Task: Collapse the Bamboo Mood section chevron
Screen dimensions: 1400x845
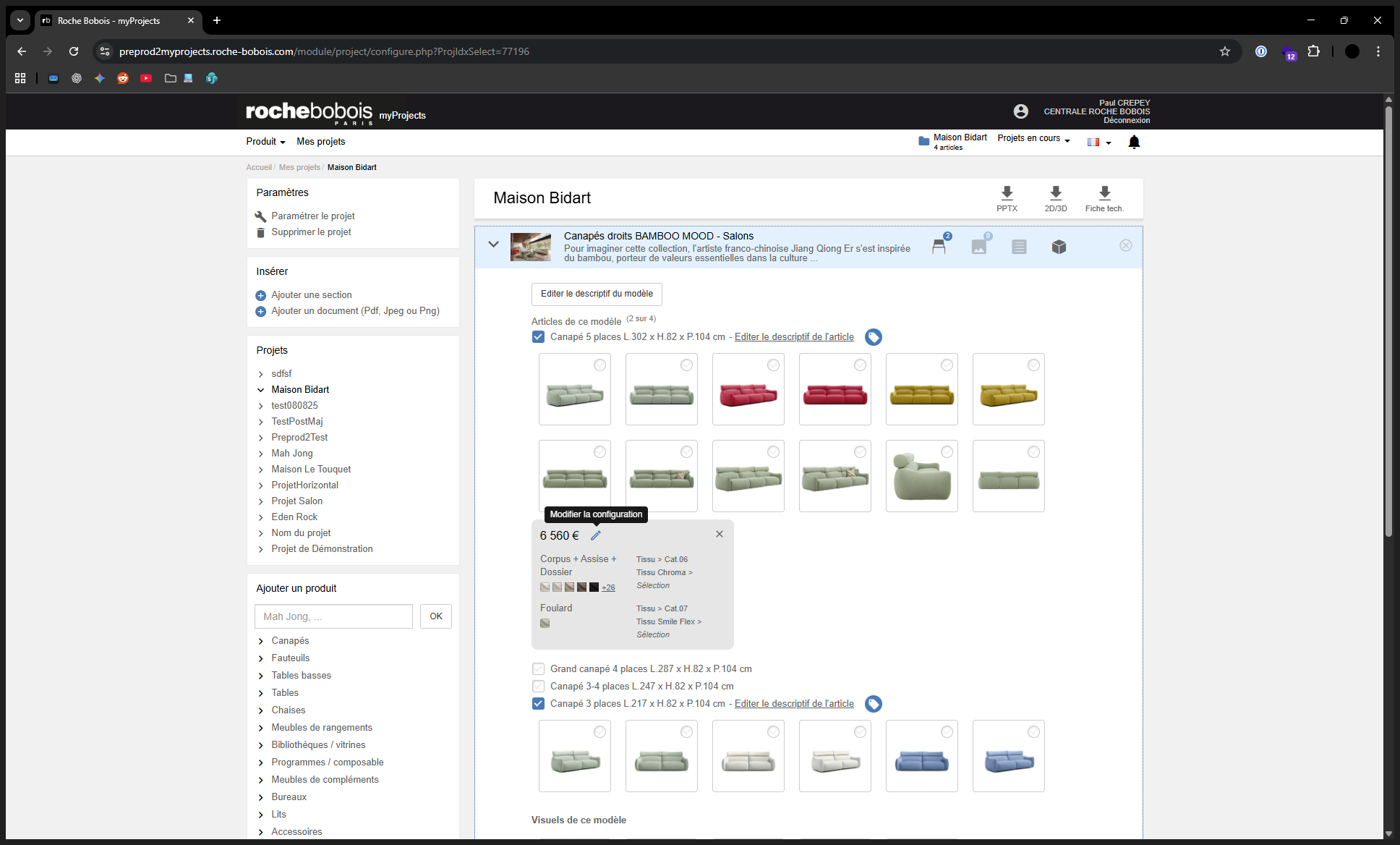Action: 493,245
